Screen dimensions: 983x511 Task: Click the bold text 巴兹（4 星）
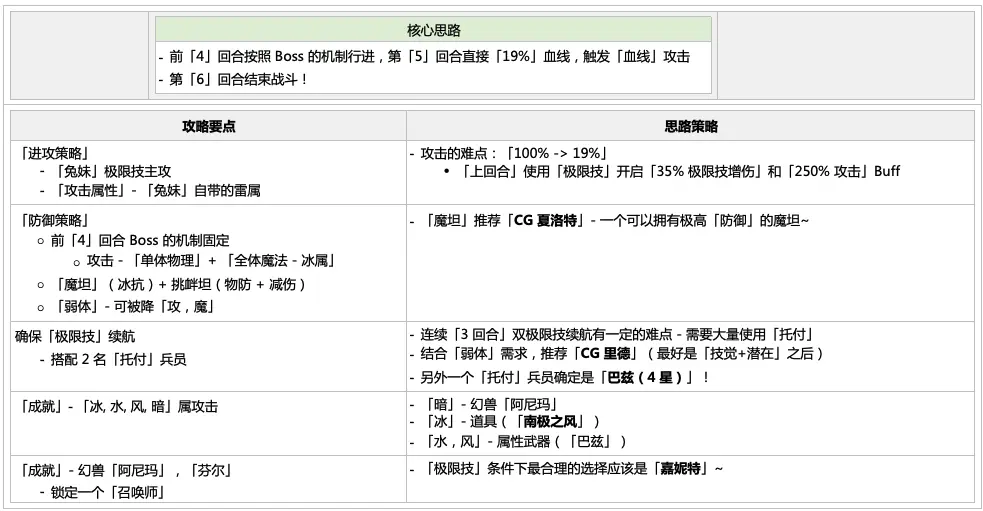[647, 377]
